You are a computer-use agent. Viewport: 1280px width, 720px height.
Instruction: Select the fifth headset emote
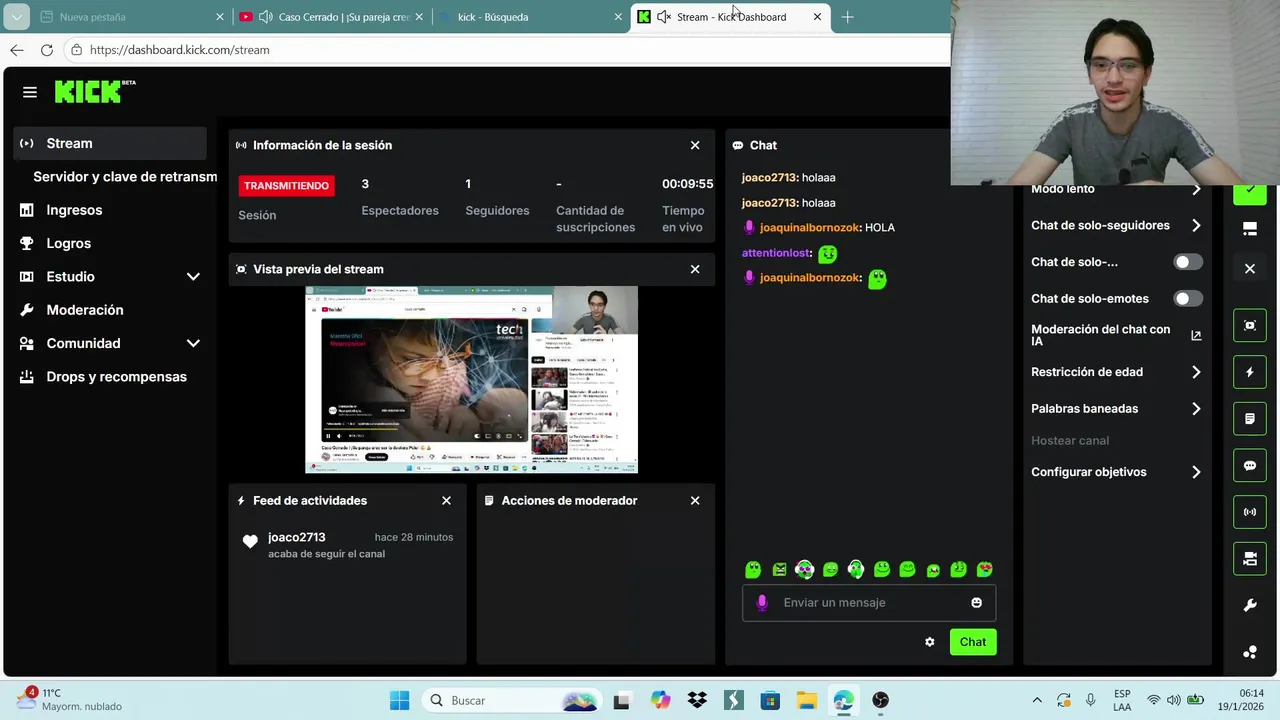[856, 569]
